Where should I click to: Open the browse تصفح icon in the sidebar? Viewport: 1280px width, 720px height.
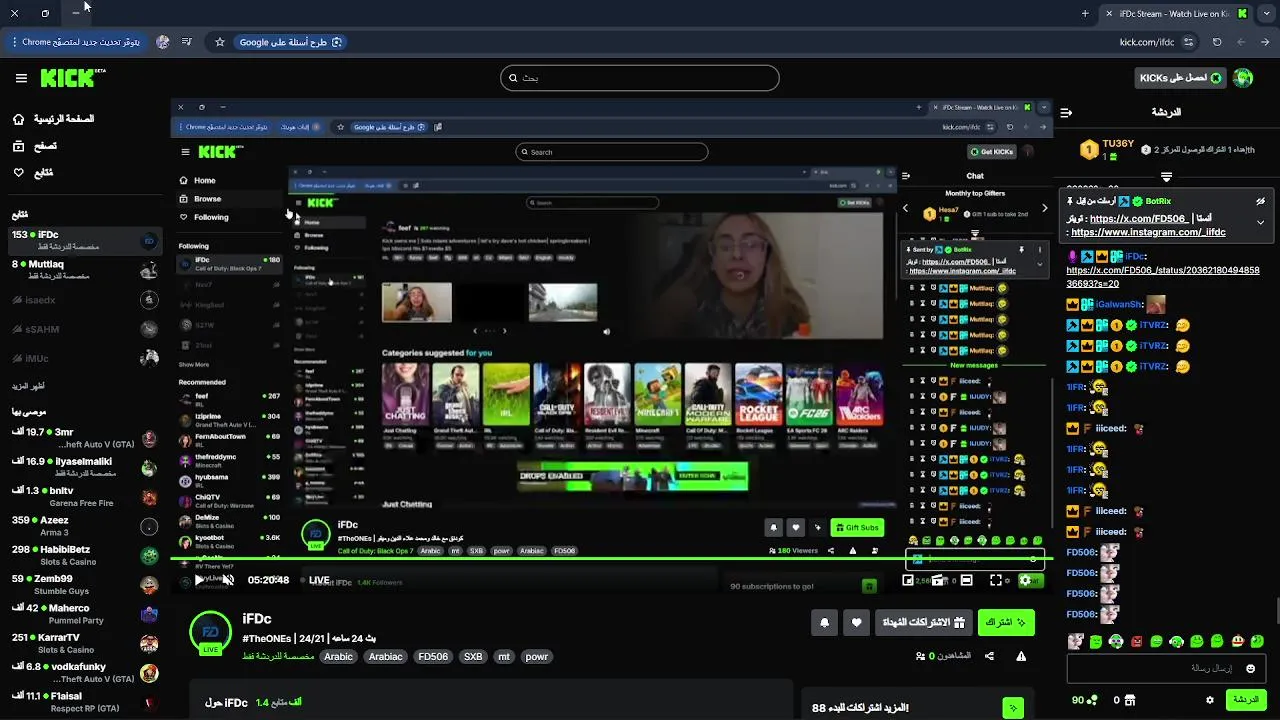(x=18, y=146)
